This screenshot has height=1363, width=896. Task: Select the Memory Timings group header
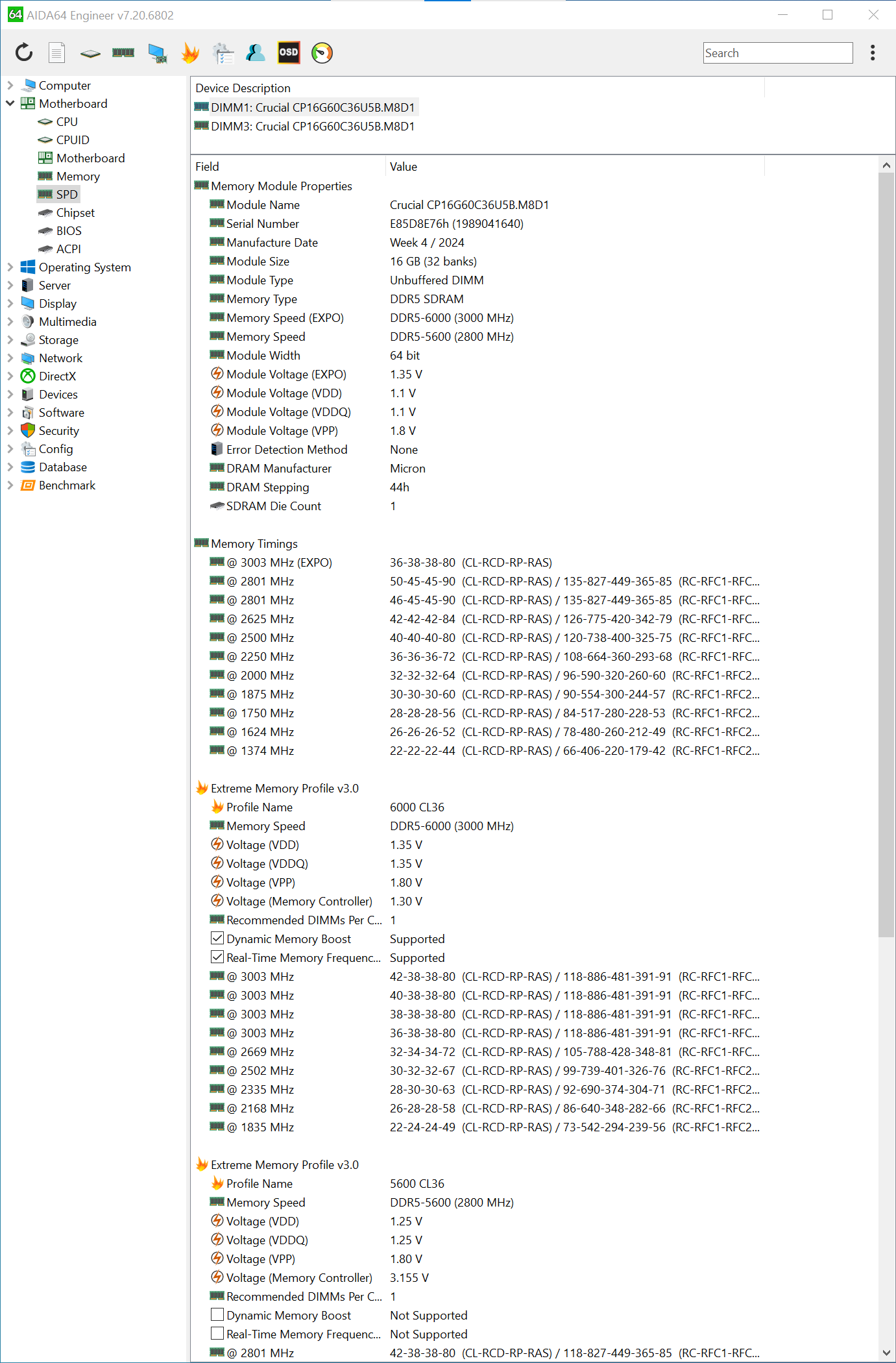point(478,543)
